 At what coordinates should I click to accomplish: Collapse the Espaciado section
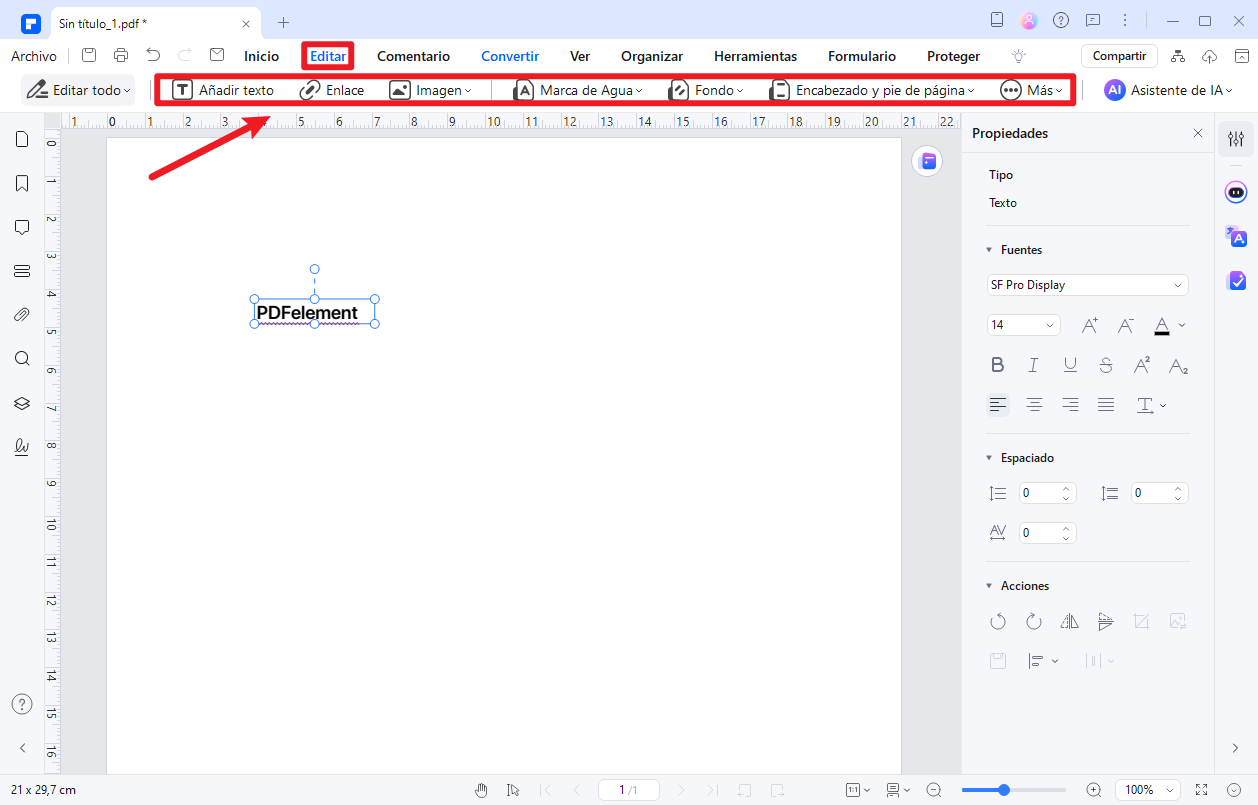coord(990,458)
